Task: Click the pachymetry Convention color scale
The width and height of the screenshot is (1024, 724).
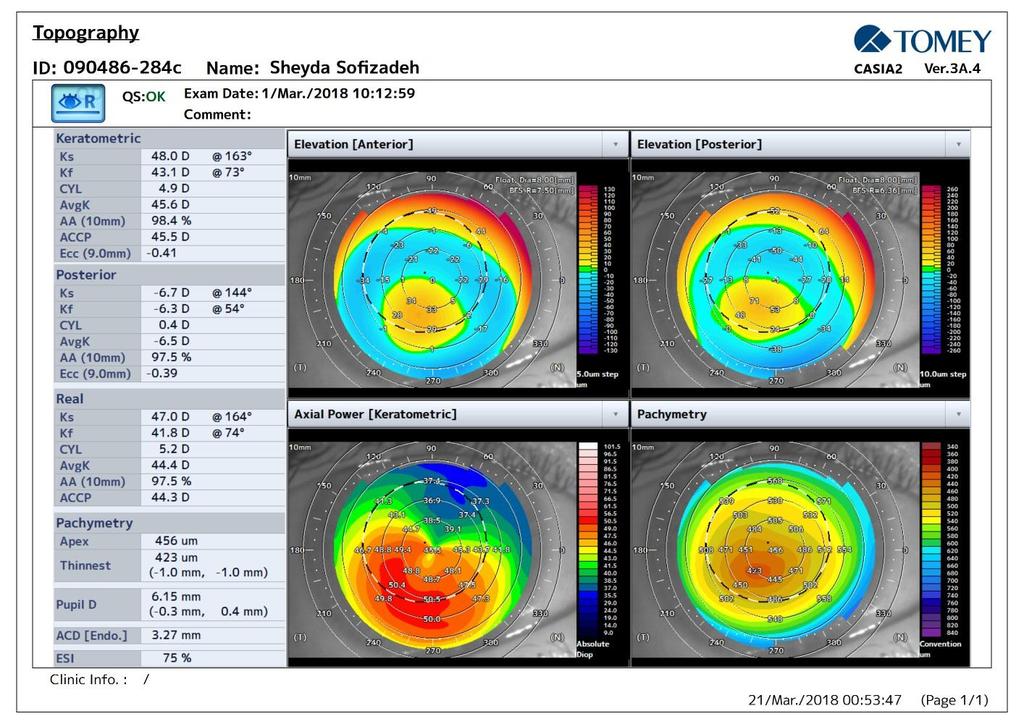Action: [931, 539]
